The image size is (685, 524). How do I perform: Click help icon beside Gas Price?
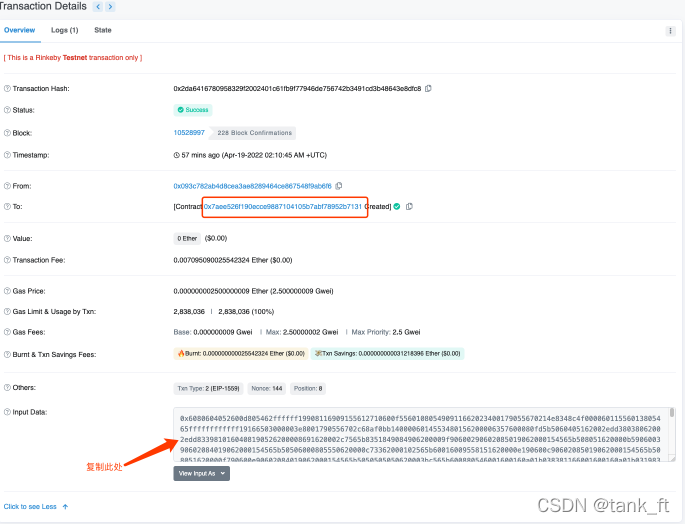7,291
